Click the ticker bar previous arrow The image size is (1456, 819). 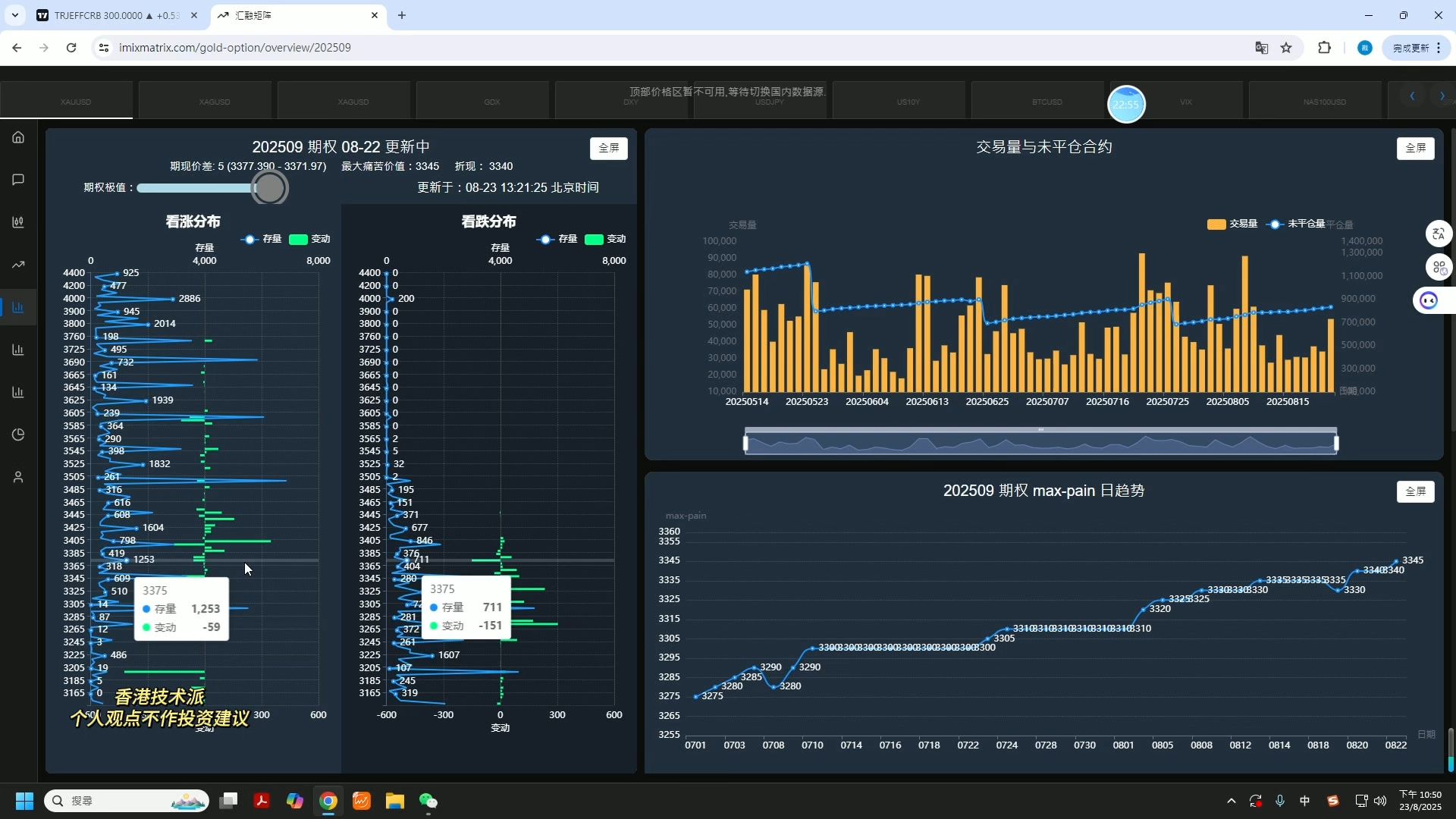(1412, 96)
